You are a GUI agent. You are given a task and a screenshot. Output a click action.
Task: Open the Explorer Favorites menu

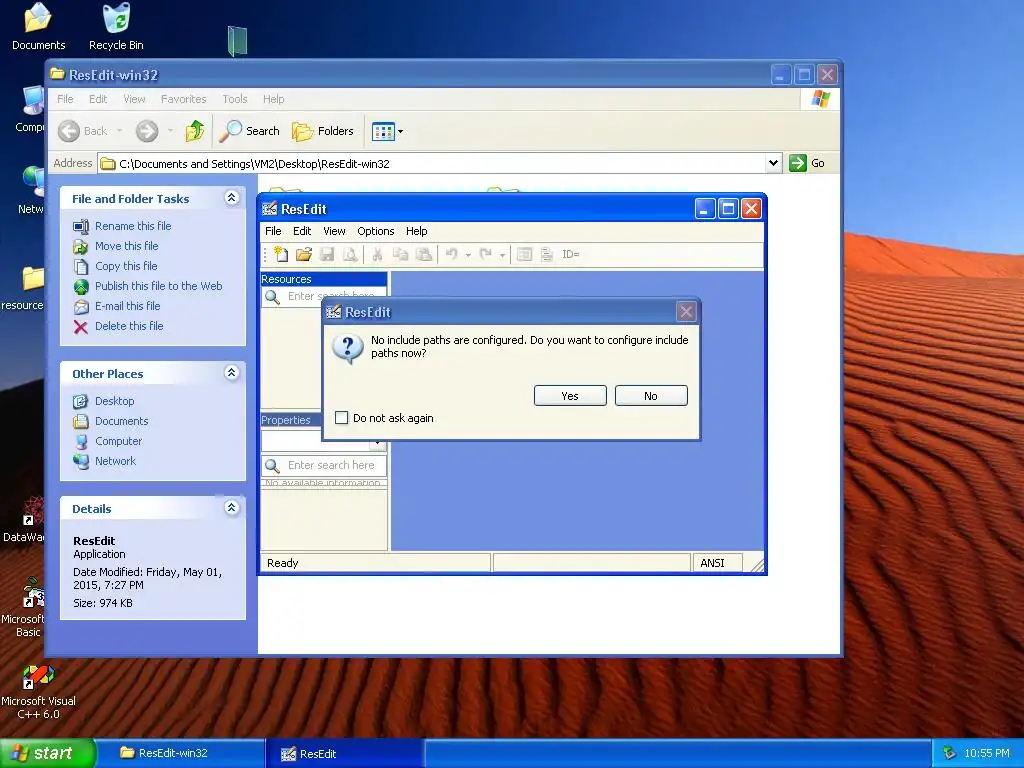[184, 99]
